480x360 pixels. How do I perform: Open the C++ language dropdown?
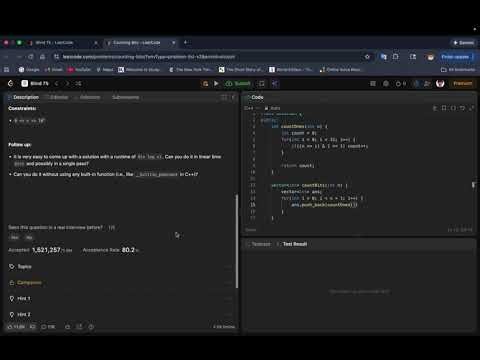click(x=251, y=108)
